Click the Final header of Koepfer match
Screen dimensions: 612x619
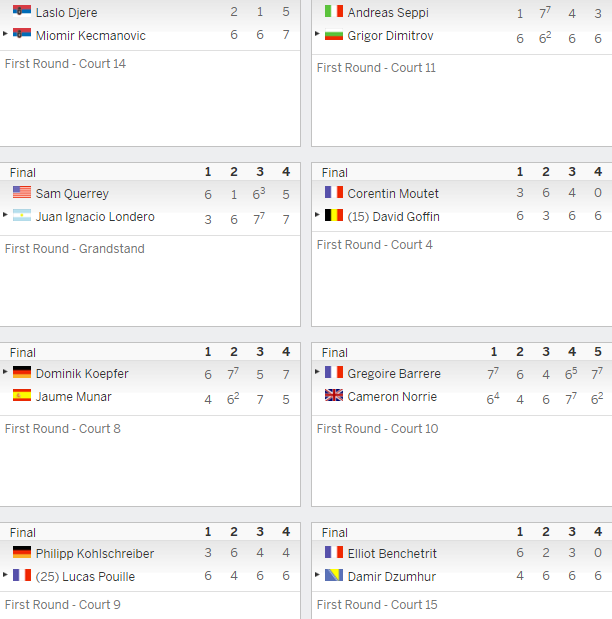click(x=23, y=353)
